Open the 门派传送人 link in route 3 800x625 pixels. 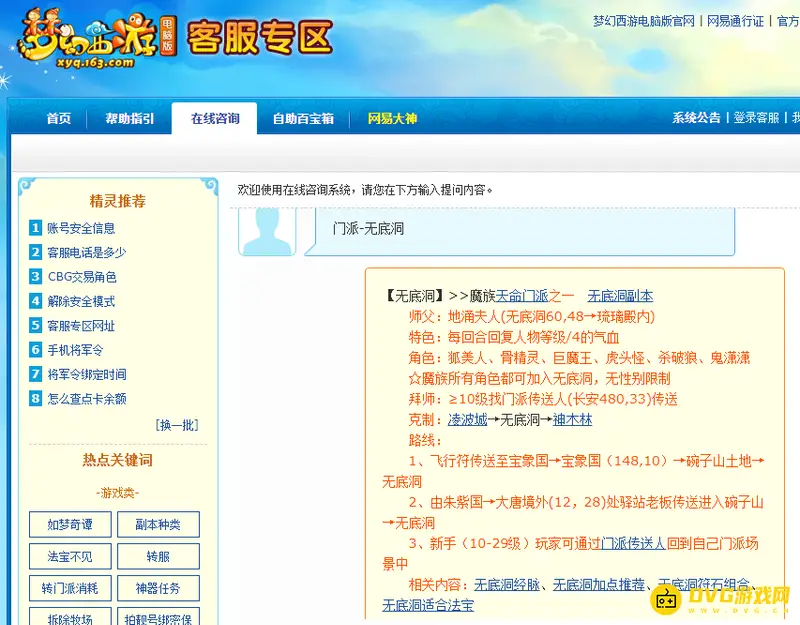pyautogui.click(x=633, y=543)
